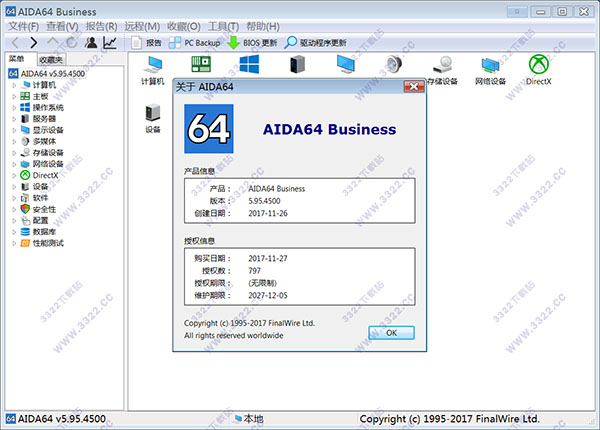Click the DirectX Xbox icon in tree
The image size is (600, 430).
click(x=25, y=175)
